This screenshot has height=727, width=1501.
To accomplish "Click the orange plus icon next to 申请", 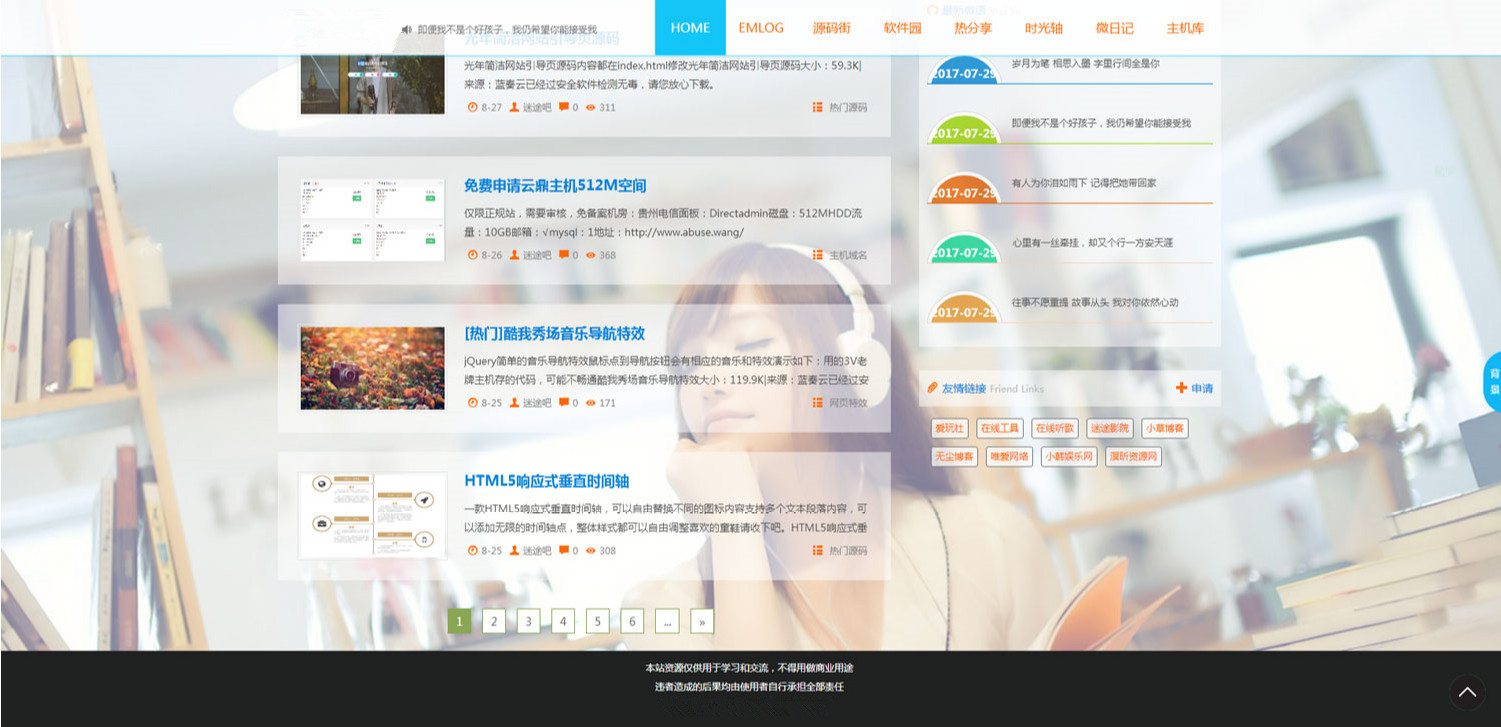I will [x=1181, y=388].
